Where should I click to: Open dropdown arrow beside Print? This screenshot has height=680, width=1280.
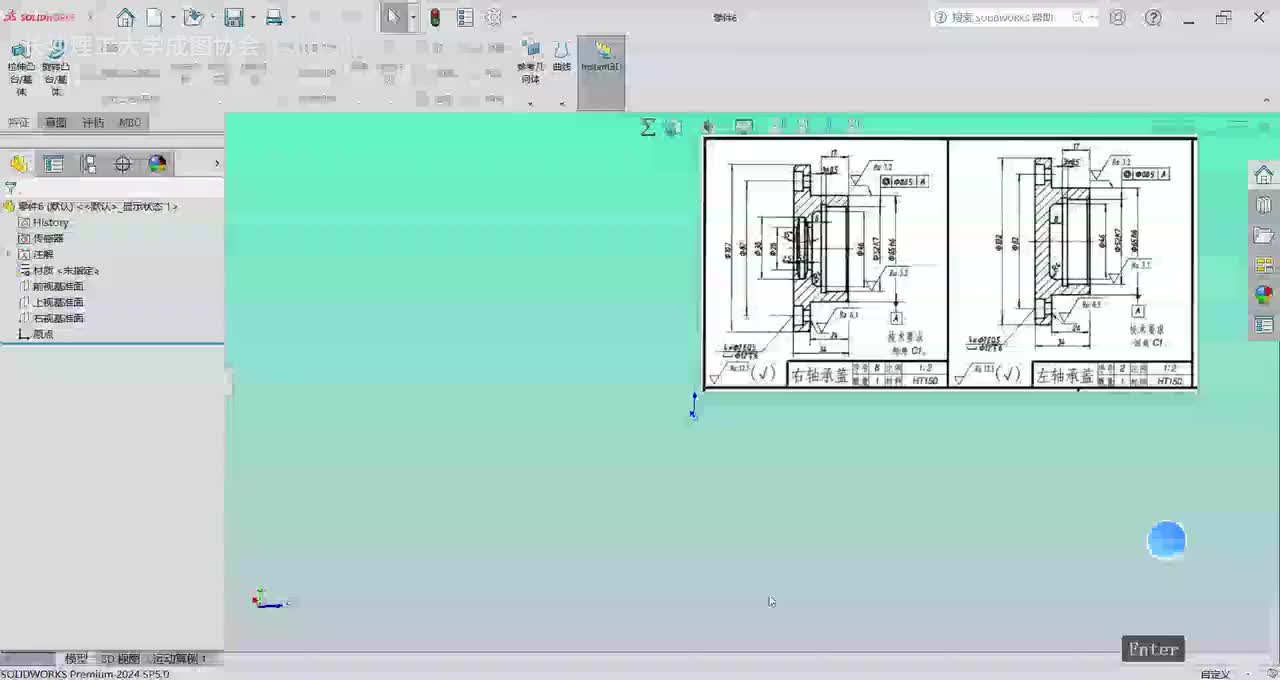point(293,17)
